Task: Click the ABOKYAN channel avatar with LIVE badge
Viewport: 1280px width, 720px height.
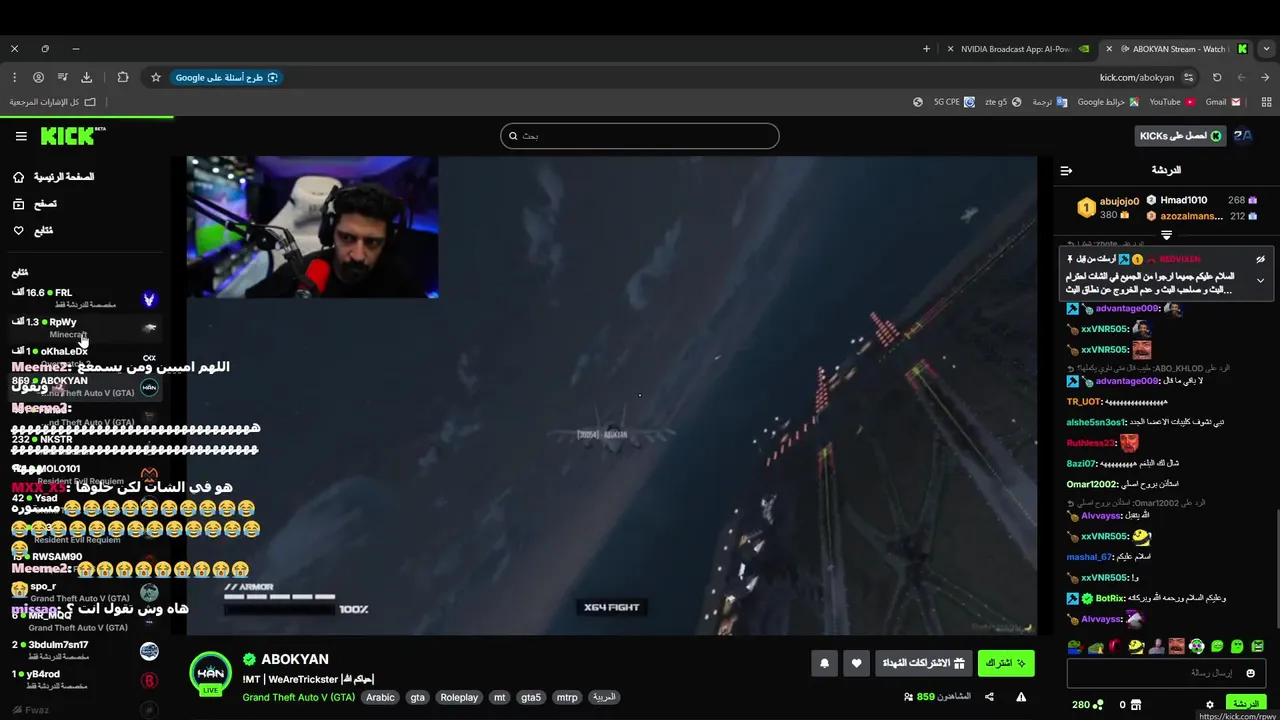Action: (x=211, y=672)
